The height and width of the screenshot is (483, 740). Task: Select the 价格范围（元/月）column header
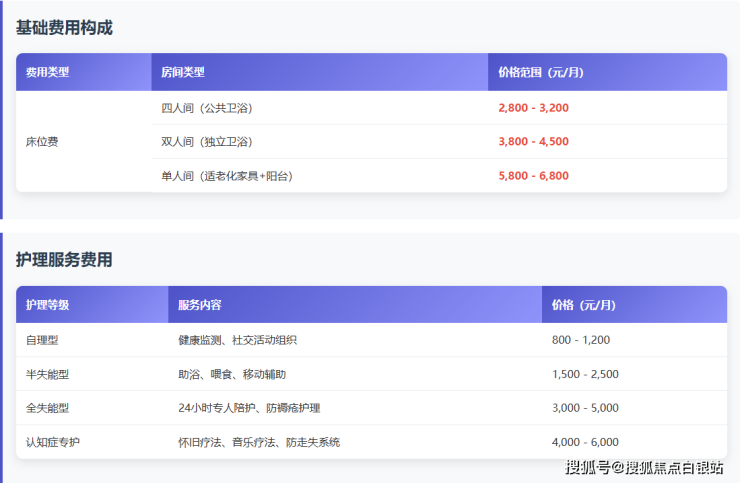[x=540, y=72]
